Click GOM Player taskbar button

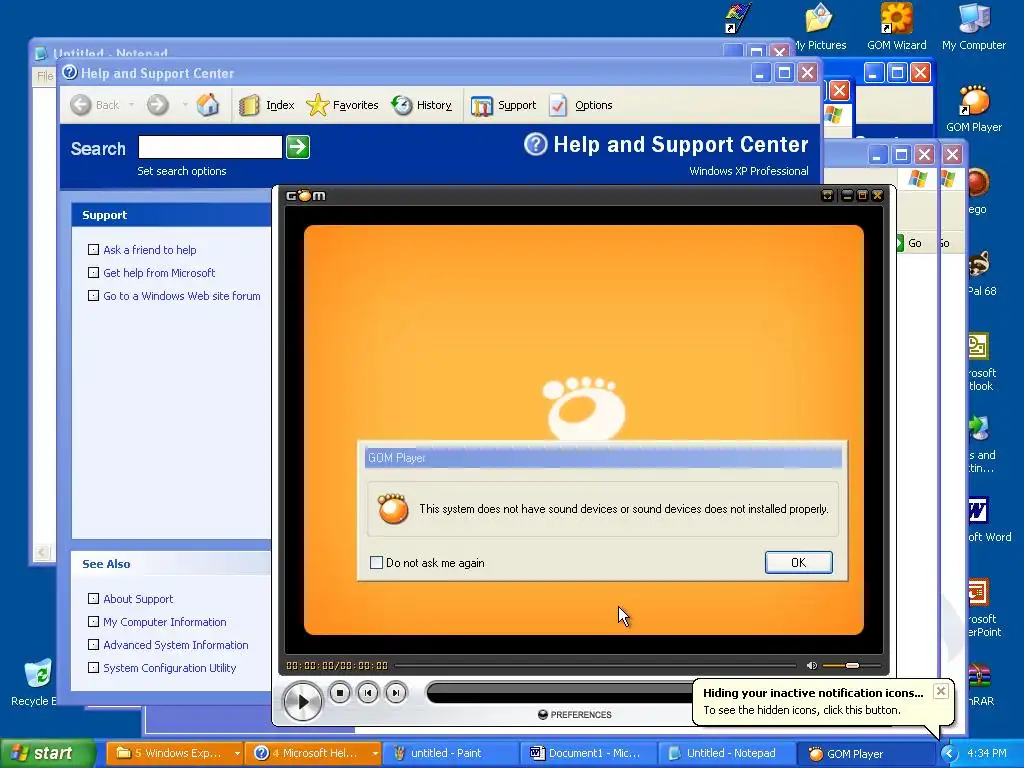pyautogui.click(x=863, y=754)
